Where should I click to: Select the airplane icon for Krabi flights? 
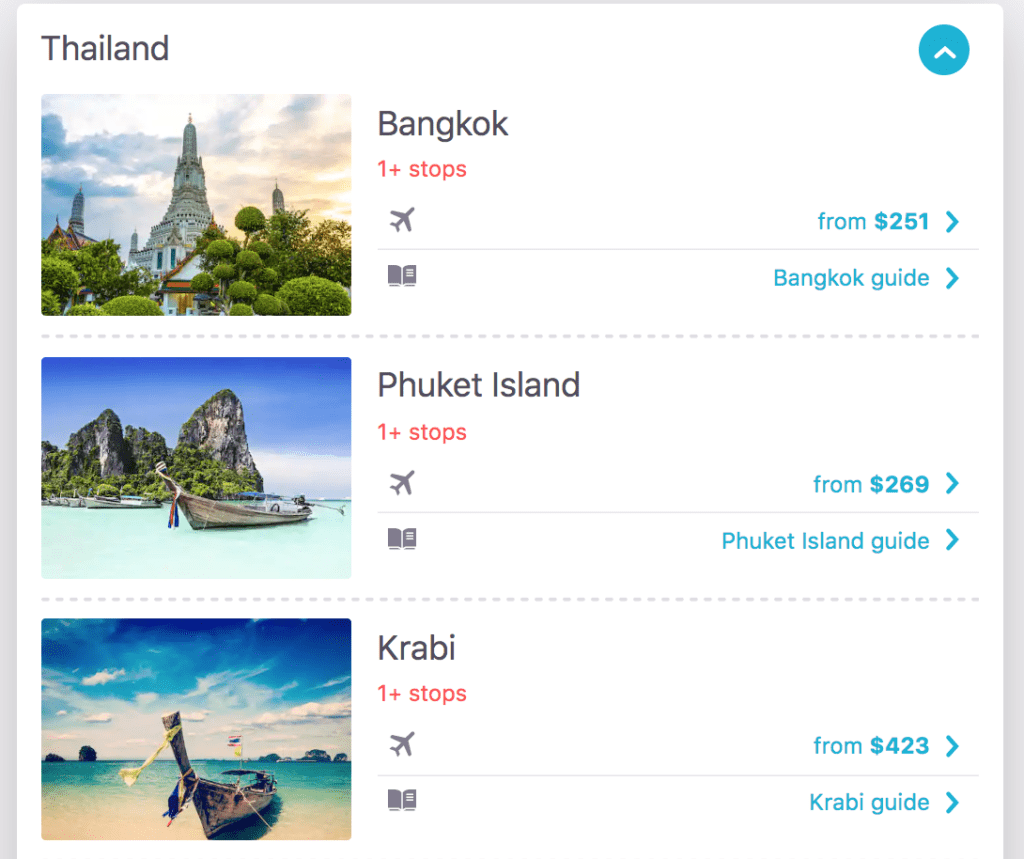click(402, 745)
